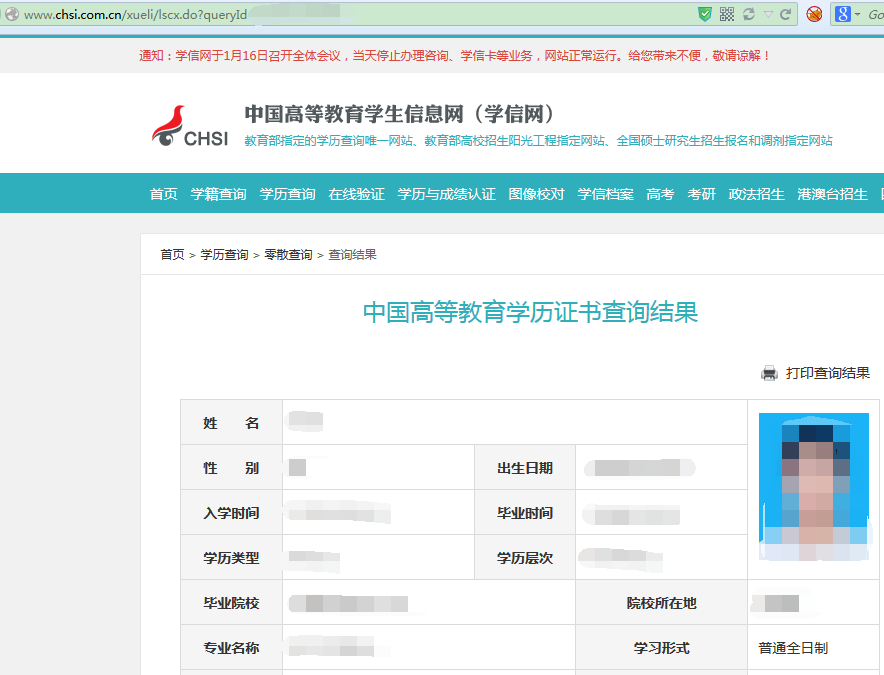Open the QR code icon in address bar
This screenshot has width=884, height=675.
(727, 14)
